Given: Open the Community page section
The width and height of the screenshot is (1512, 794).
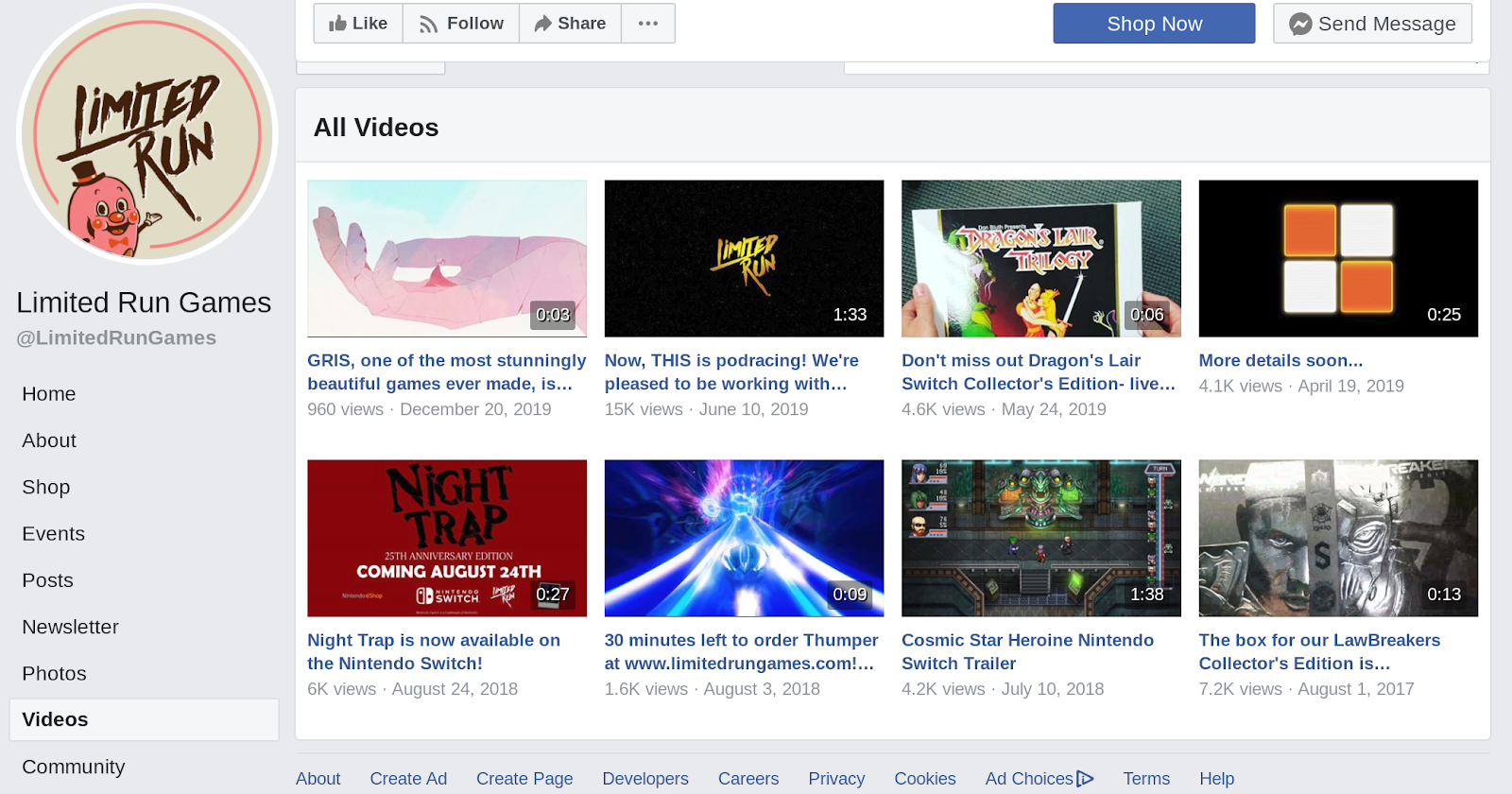Looking at the screenshot, I should 73,767.
